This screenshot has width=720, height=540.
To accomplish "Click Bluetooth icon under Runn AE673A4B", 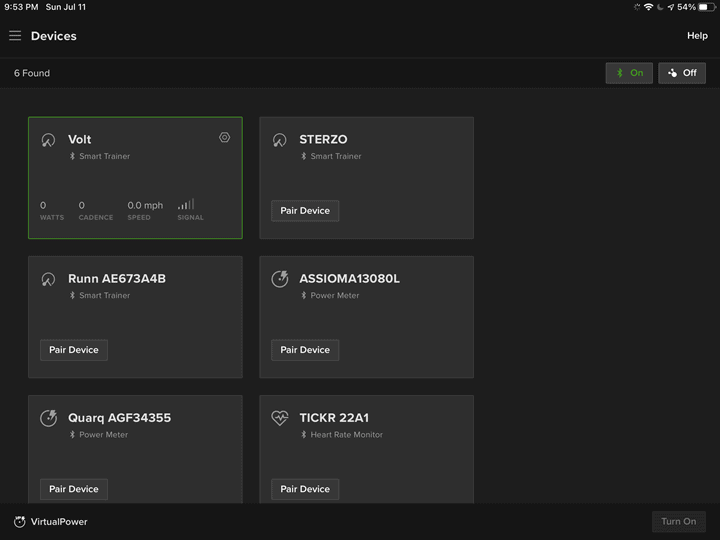I will pos(72,295).
